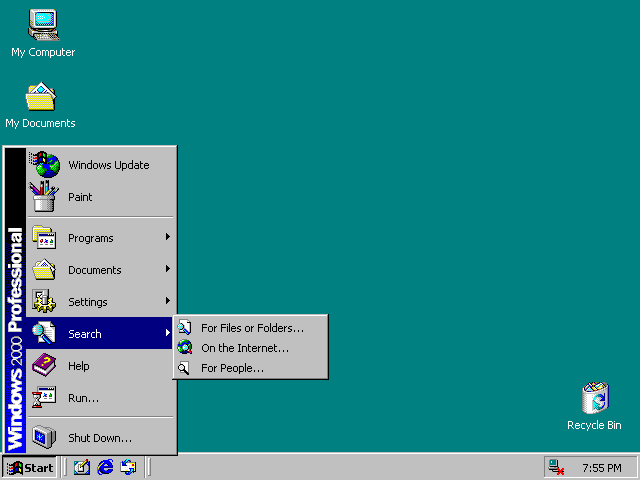
Task: Click the Settings gear icon in Start menu
Action: click(44, 301)
